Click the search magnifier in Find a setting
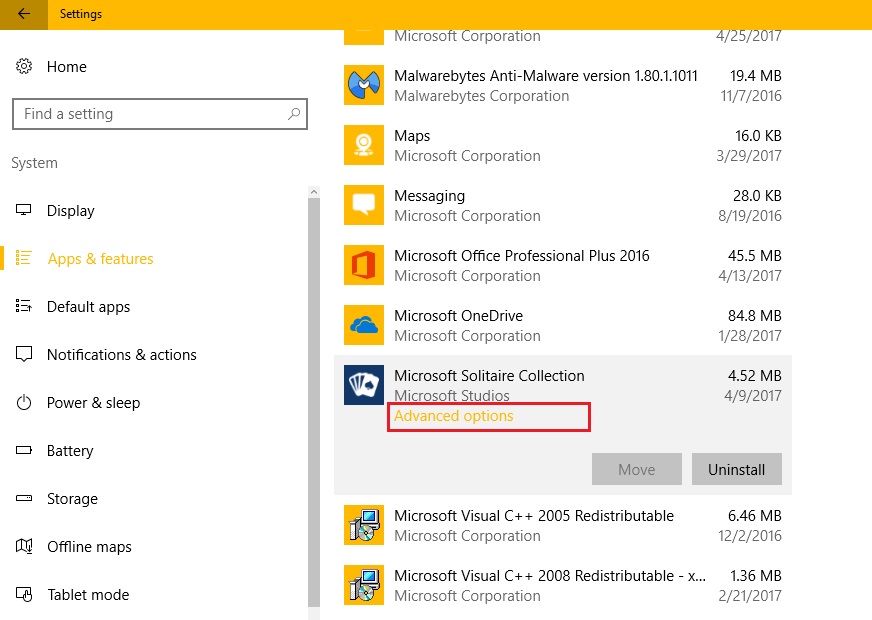The height and width of the screenshot is (620, 872). tap(294, 114)
